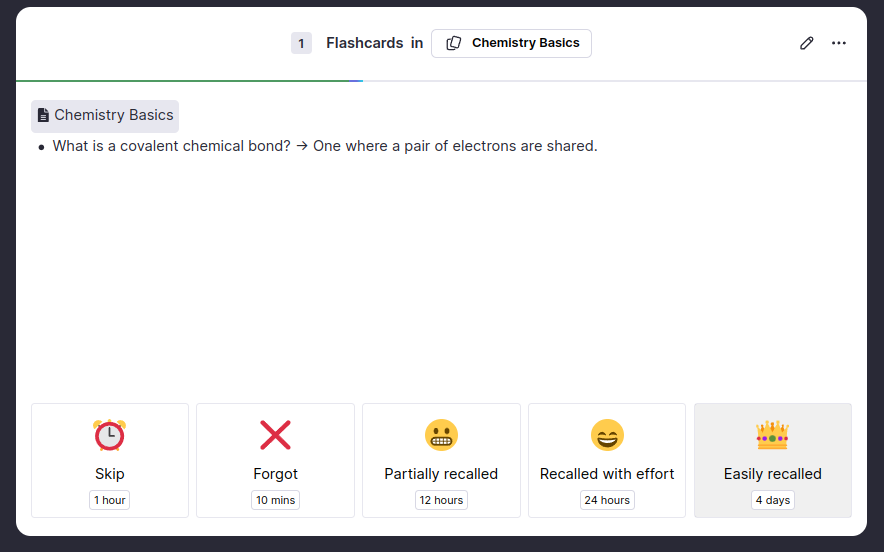The height and width of the screenshot is (552, 884).
Task: Click the 1 hour interval badge
Action: (110, 500)
